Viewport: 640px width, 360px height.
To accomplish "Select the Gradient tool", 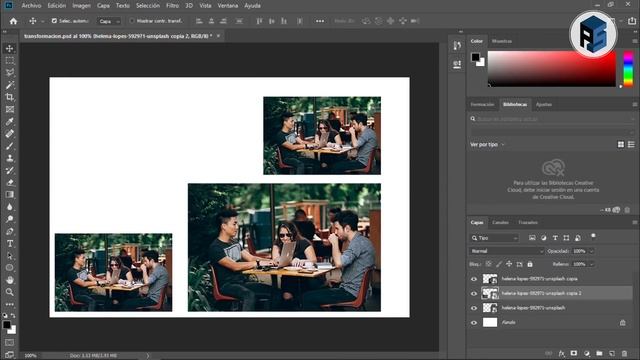I will pyautogui.click(x=9, y=195).
